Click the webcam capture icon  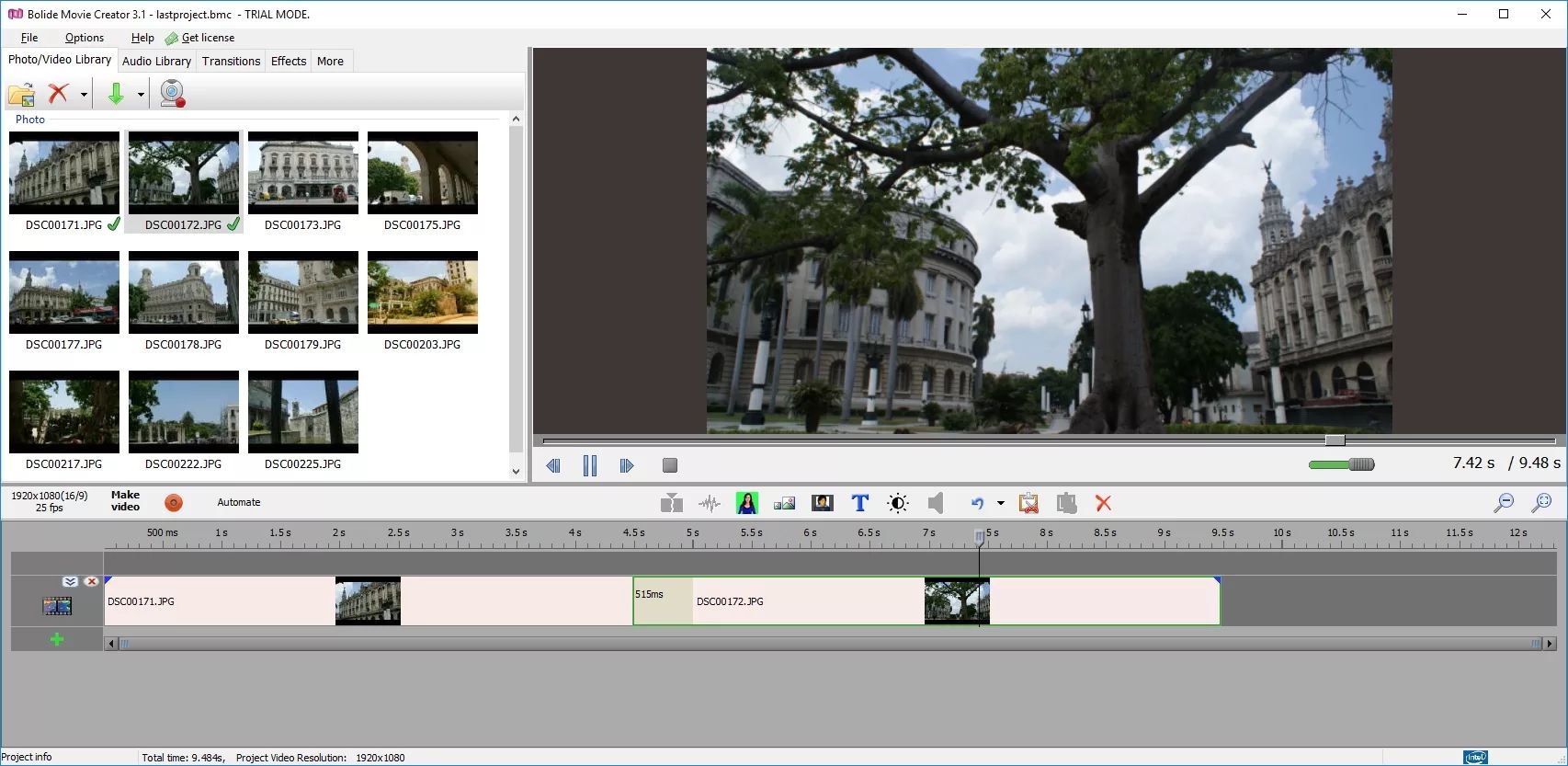(172, 94)
